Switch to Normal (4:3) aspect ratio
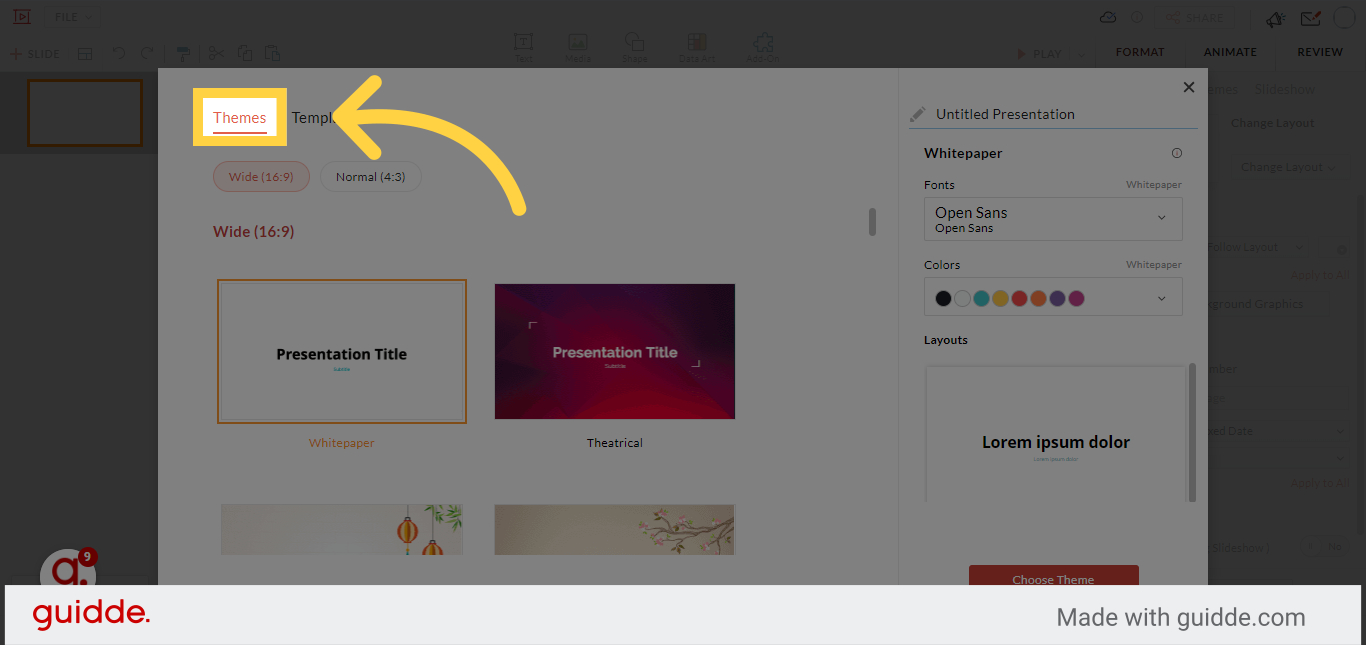 coord(371,176)
